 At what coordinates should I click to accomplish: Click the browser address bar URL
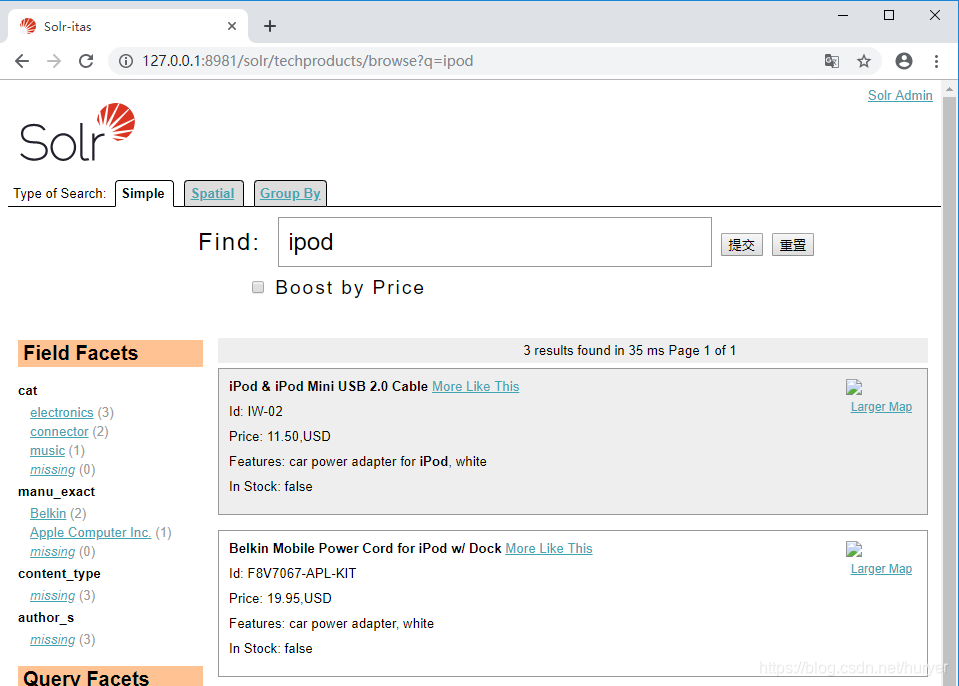coord(308,61)
